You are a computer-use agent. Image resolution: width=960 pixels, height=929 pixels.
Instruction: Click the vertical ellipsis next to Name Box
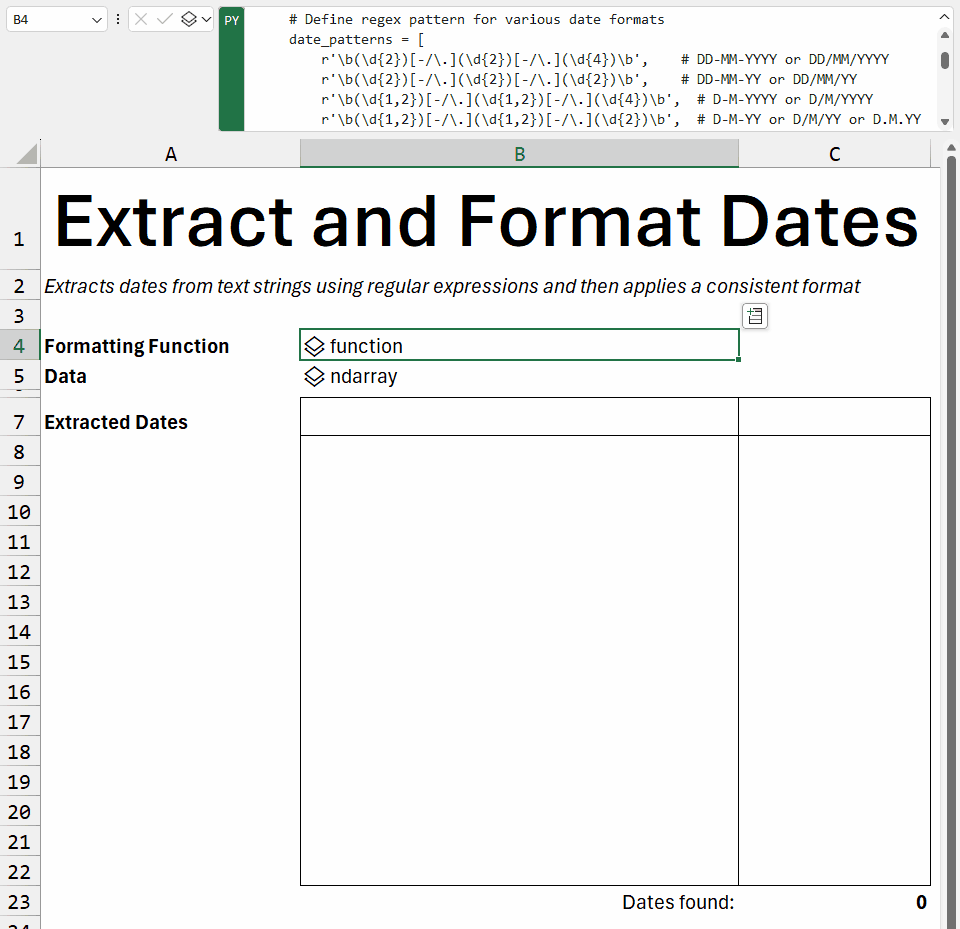coord(118,19)
